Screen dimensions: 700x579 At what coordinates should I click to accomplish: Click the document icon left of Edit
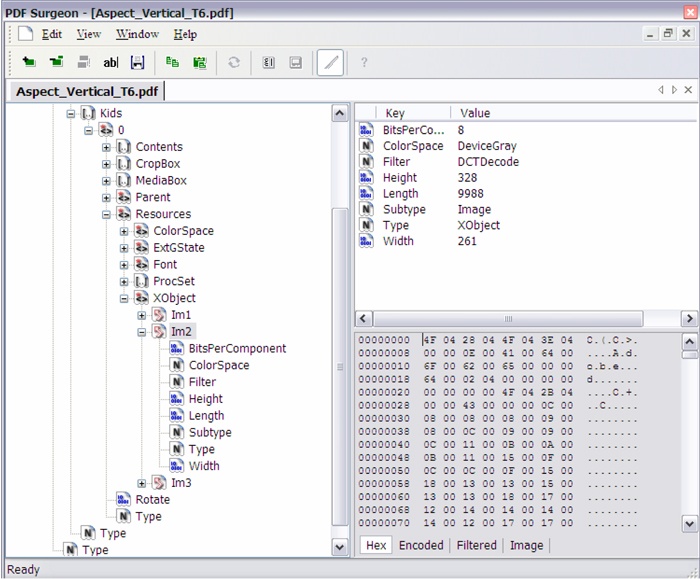(x=25, y=34)
